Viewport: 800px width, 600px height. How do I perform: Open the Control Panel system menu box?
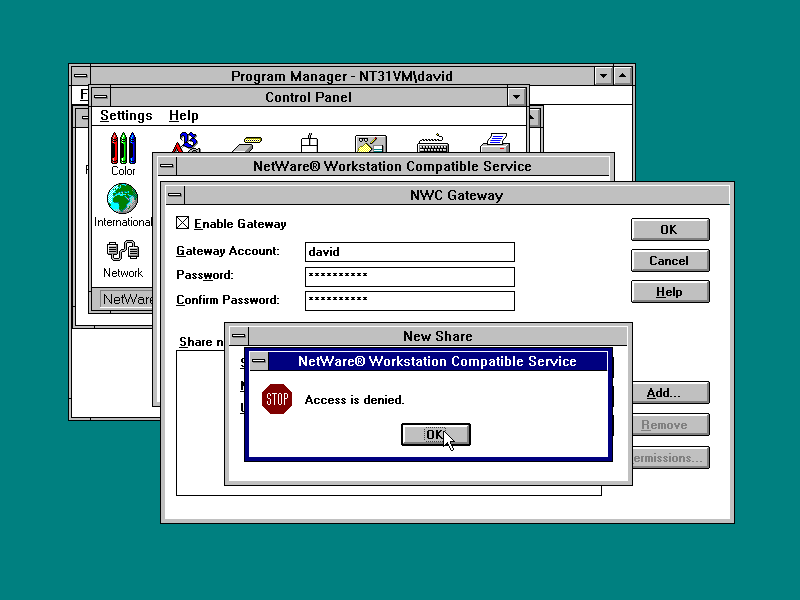coord(101,96)
